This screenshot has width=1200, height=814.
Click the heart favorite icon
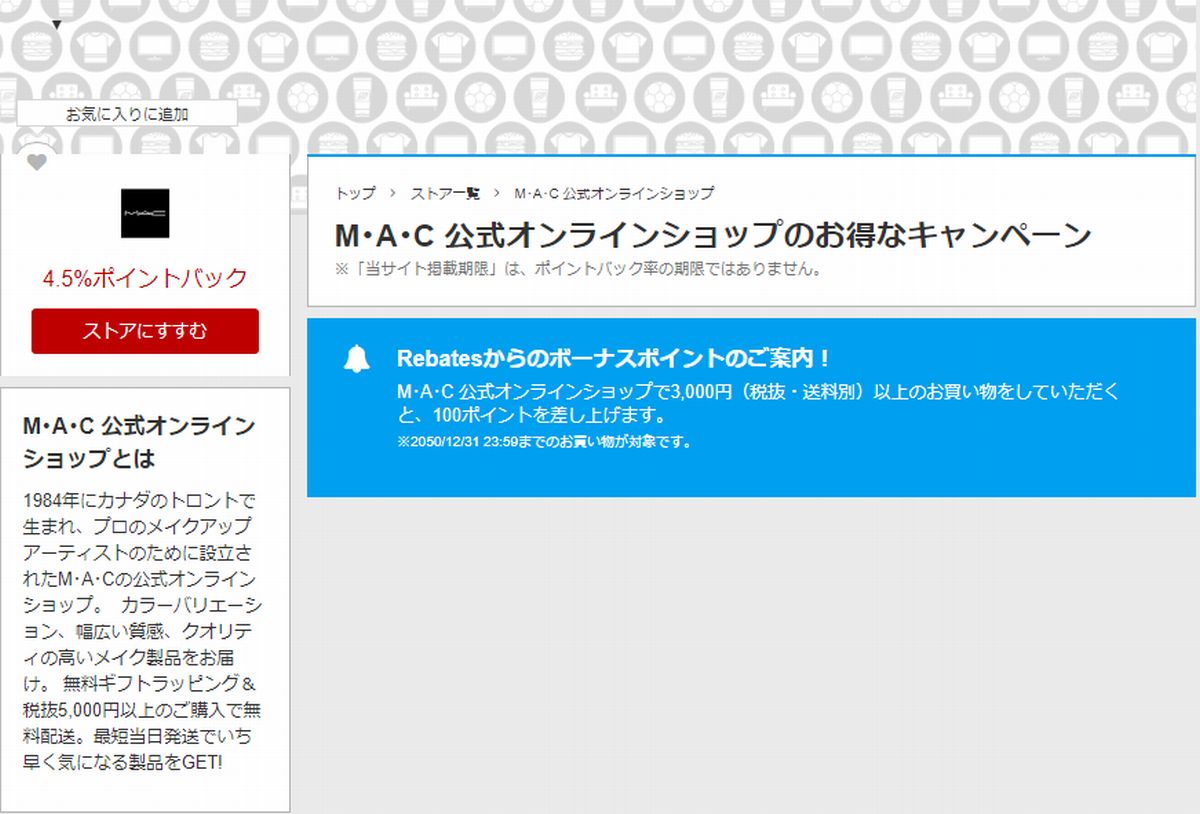click(37, 163)
